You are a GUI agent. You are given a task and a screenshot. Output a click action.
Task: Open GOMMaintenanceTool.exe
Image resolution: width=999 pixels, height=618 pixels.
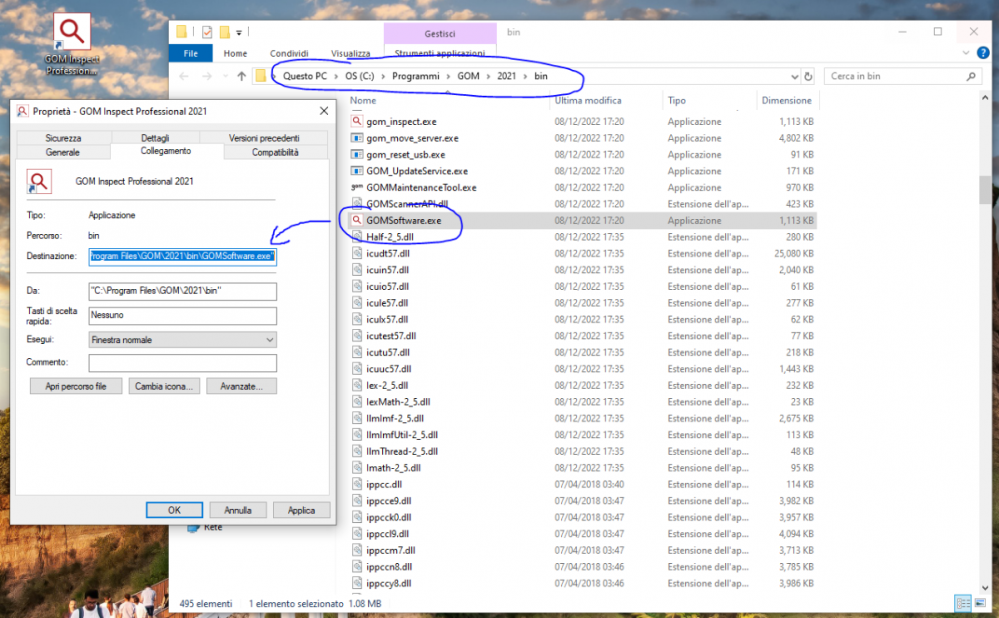(412, 187)
